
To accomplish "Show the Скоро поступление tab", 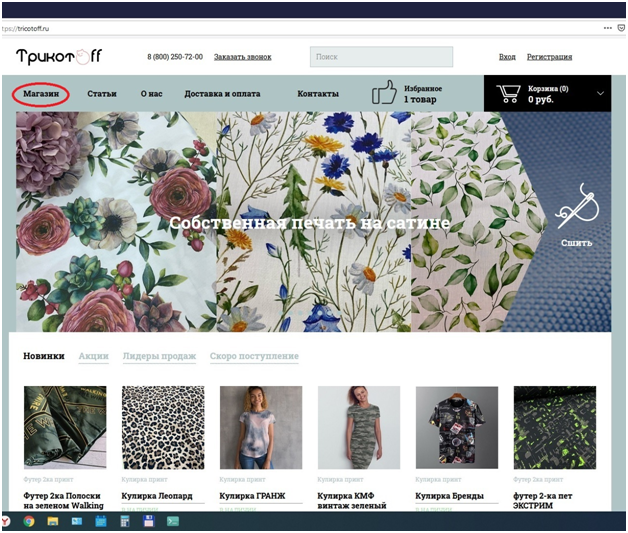I will click(x=254, y=356).
